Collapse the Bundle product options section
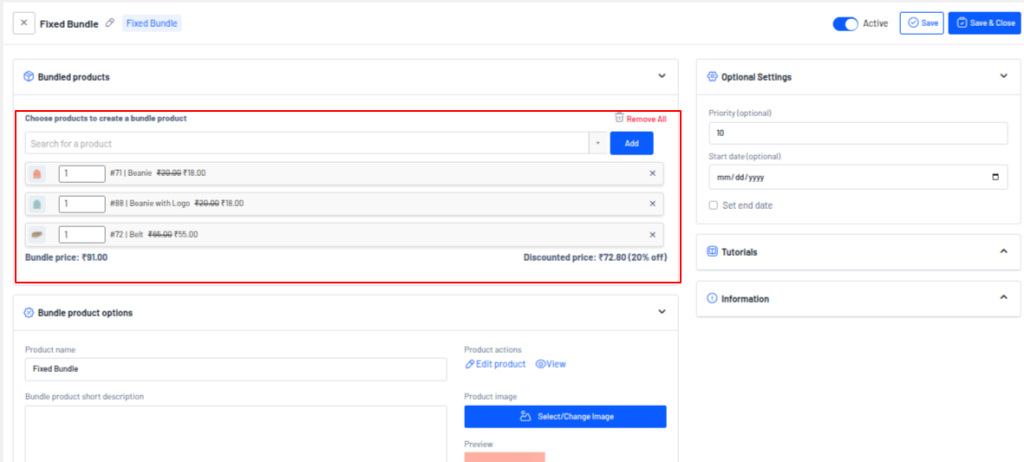Image resolution: width=1024 pixels, height=462 pixels. pyautogui.click(x=661, y=312)
